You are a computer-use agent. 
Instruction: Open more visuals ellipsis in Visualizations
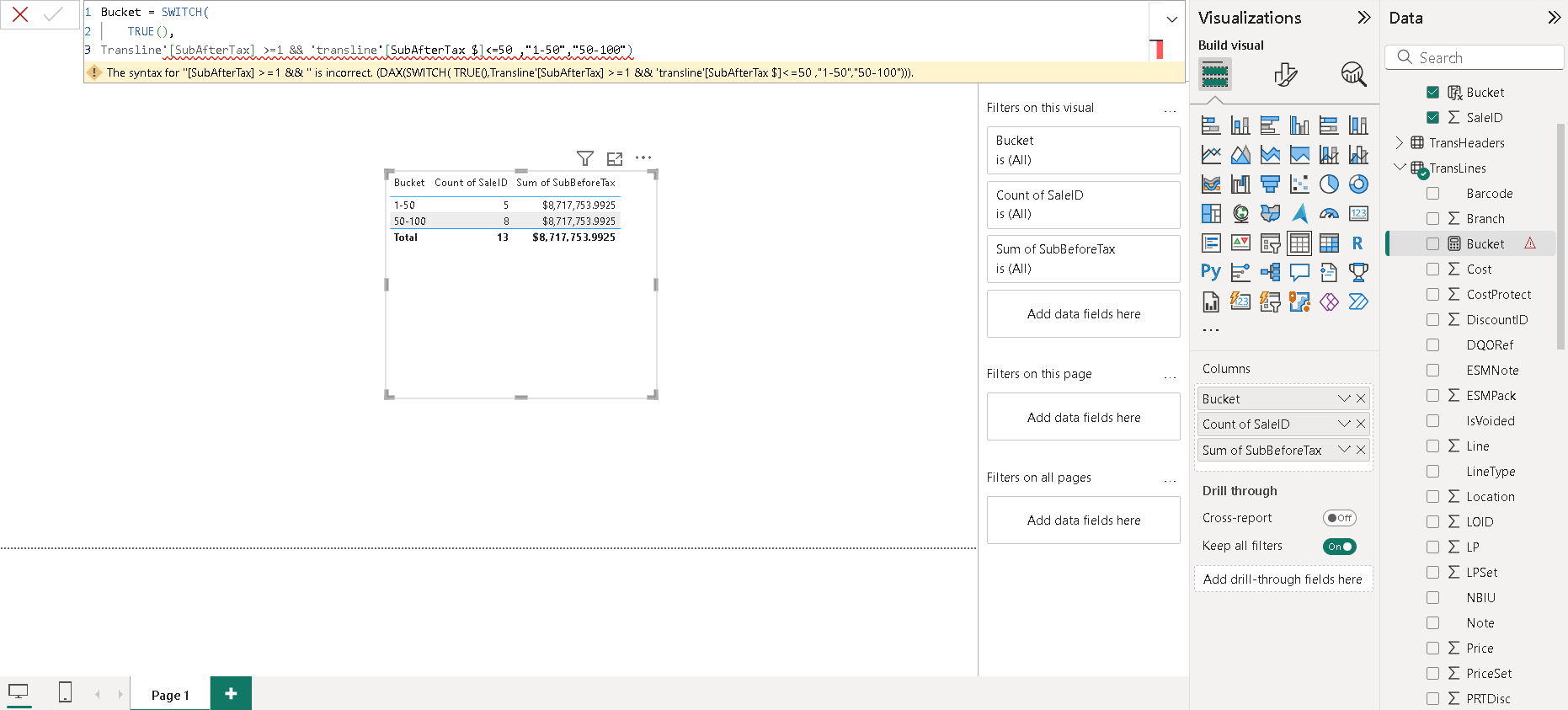coord(1211,330)
